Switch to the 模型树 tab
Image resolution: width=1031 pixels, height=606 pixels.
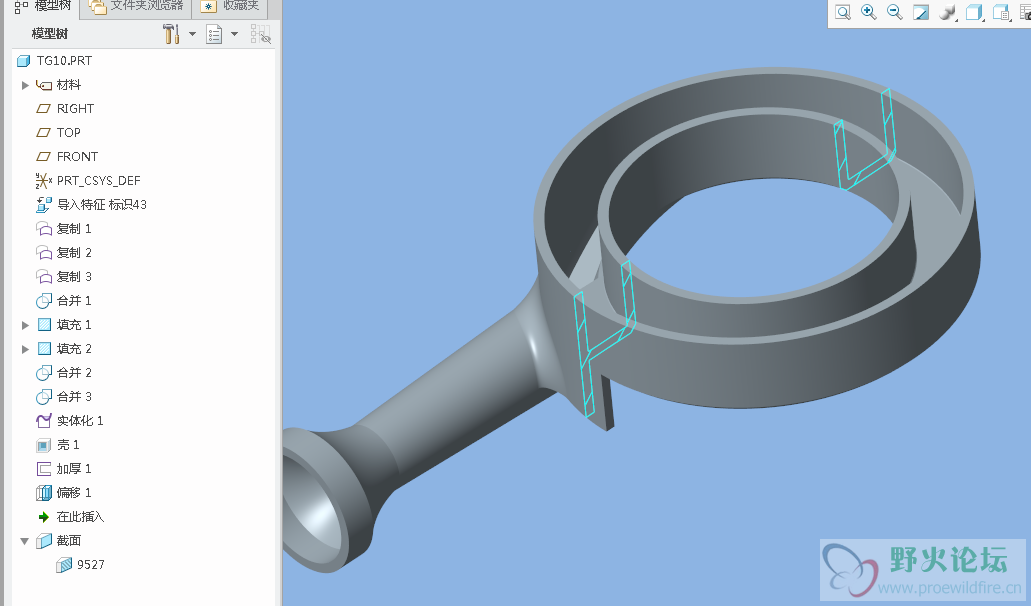(43, 7)
